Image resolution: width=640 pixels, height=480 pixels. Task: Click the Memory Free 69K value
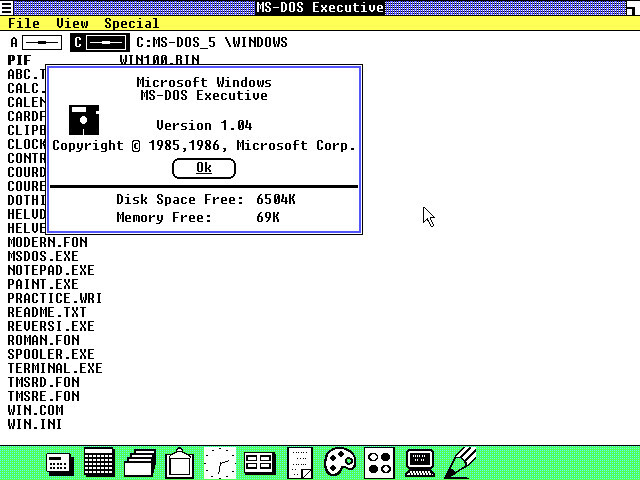click(268, 217)
